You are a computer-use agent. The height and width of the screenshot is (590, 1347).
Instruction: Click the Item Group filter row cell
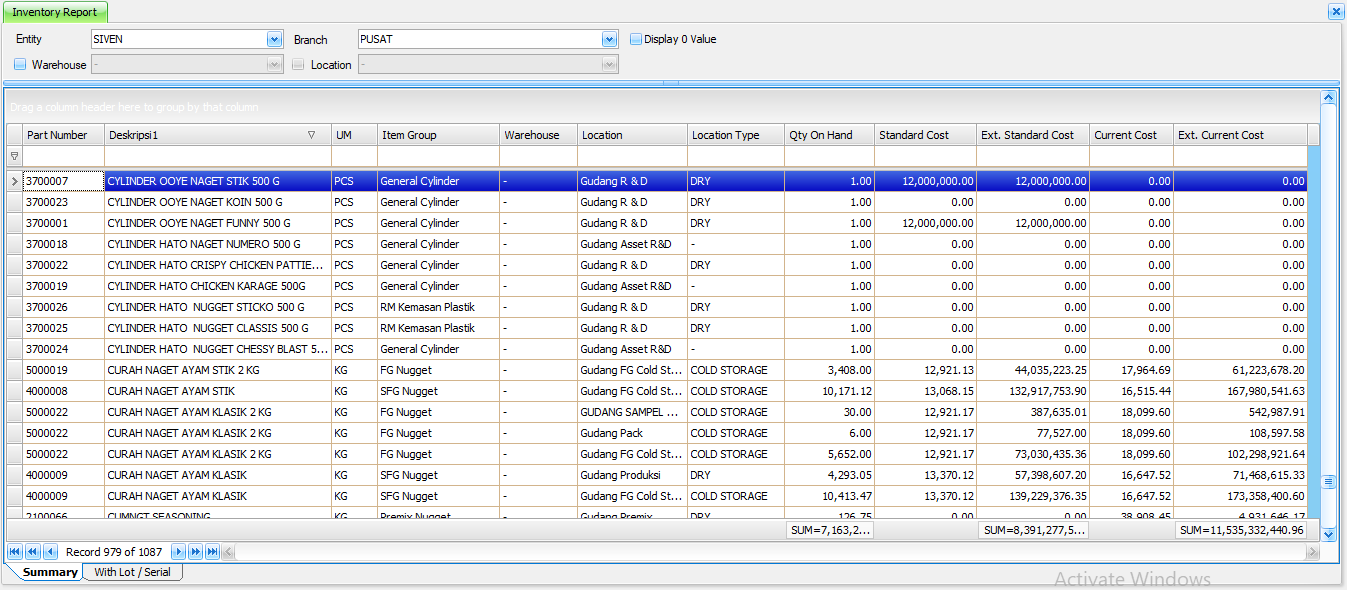(439, 156)
